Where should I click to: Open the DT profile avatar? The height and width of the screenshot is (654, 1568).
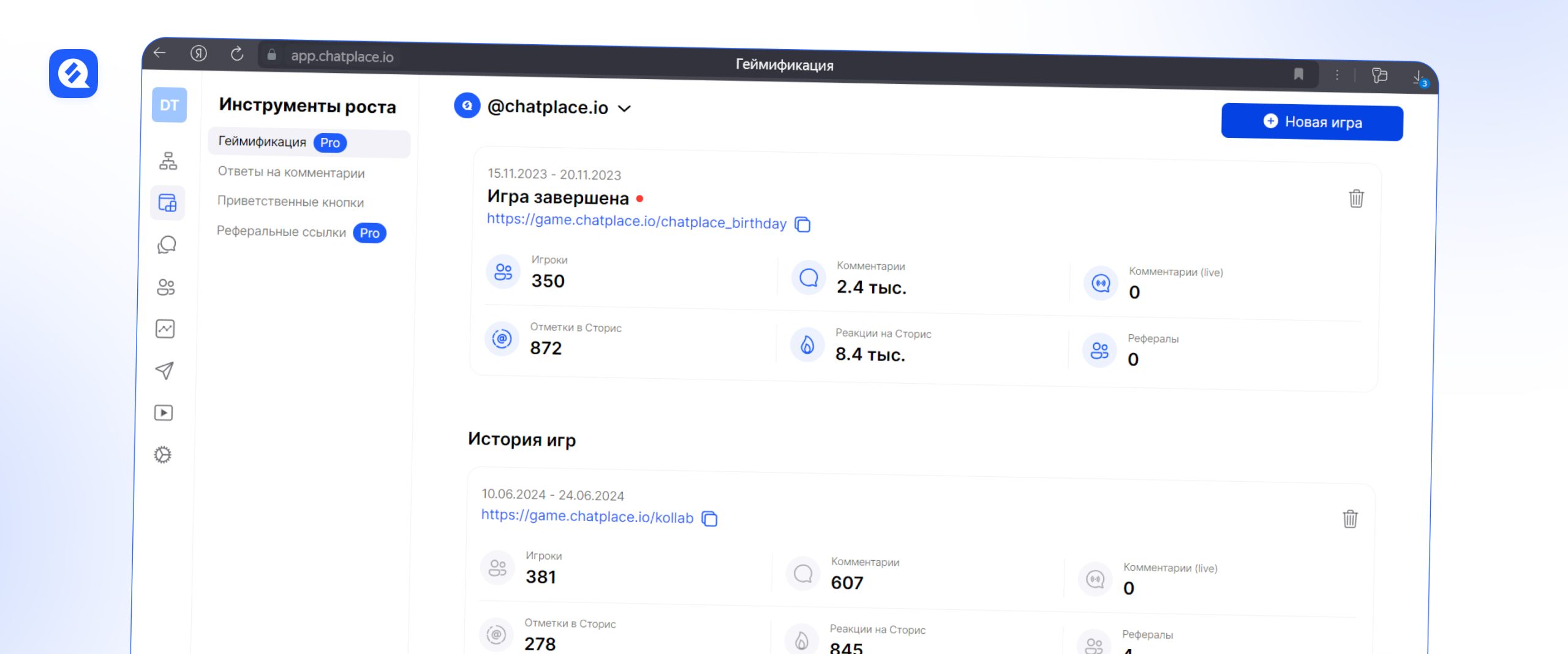170,105
